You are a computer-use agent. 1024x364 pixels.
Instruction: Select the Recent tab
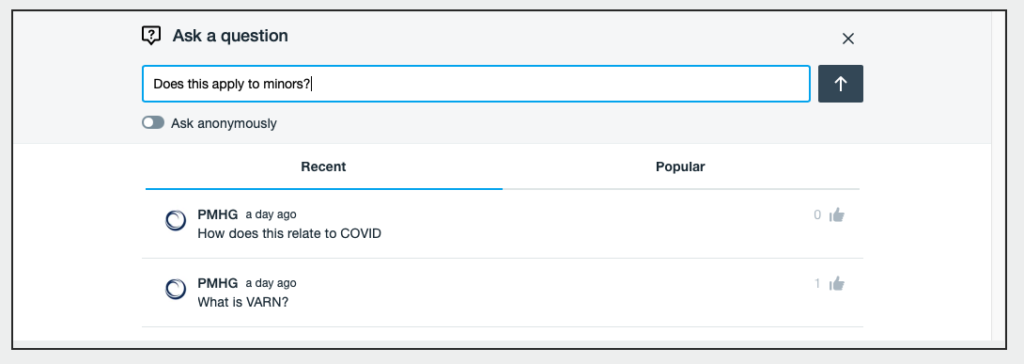click(x=323, y=167)
